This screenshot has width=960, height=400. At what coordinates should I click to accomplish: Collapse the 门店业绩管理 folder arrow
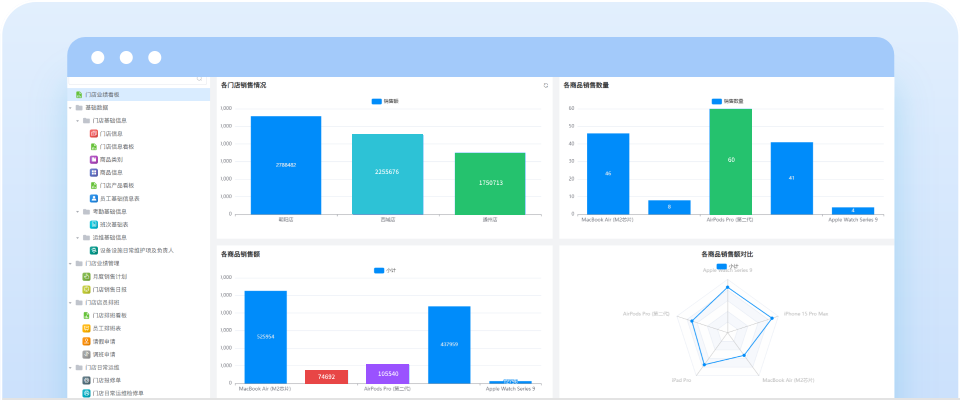click(70, 263)
